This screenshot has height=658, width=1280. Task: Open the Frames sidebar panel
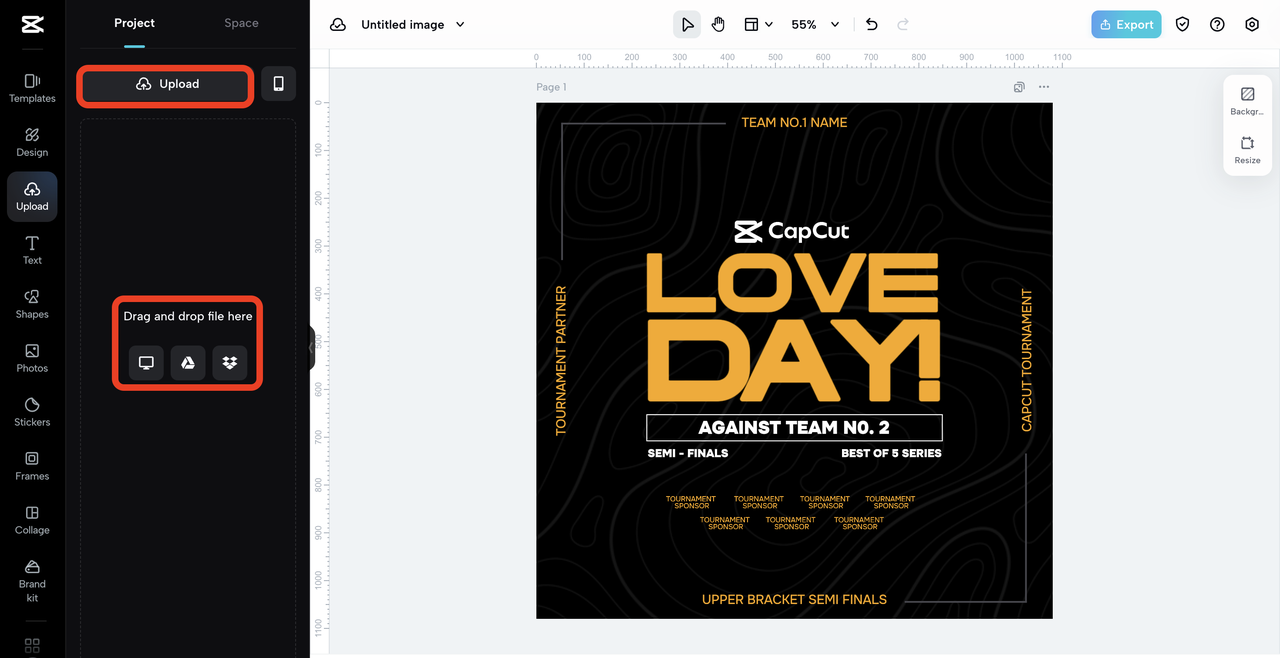click(x=32, y=466)
